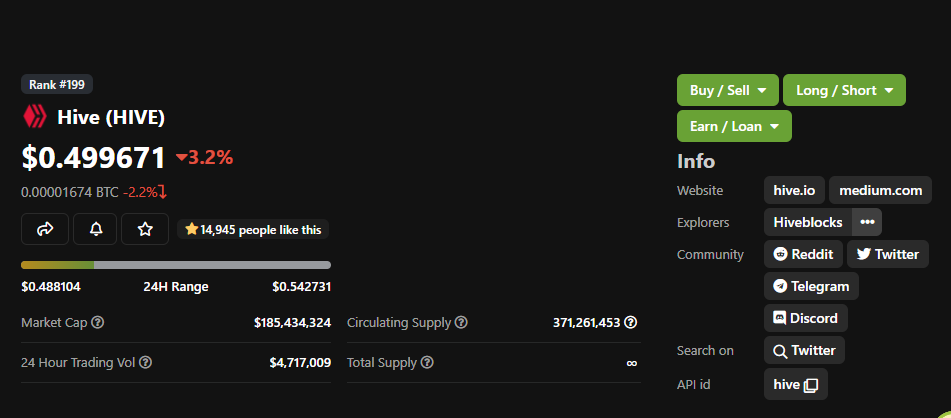This screenshot has width=951, height=418.
Task: Click the red Hive logo icon
Action: pos(35,116)
